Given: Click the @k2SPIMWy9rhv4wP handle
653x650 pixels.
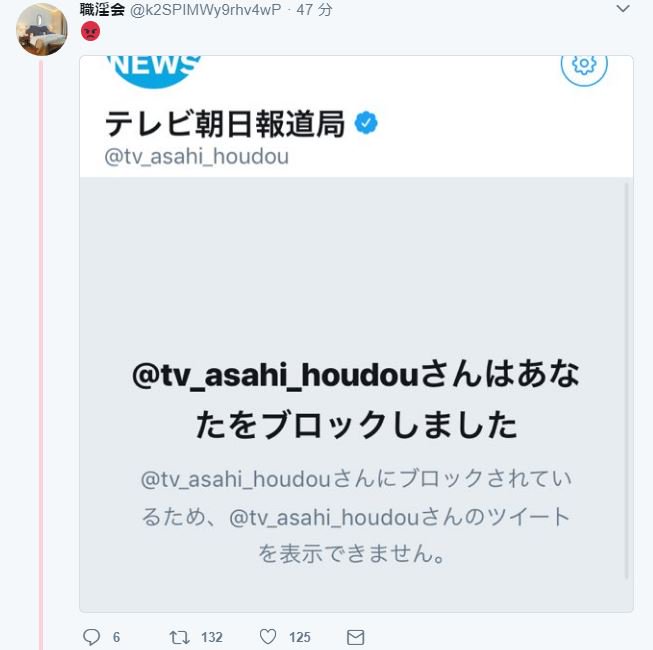Looking at the screenshot, I should point(205,10).
